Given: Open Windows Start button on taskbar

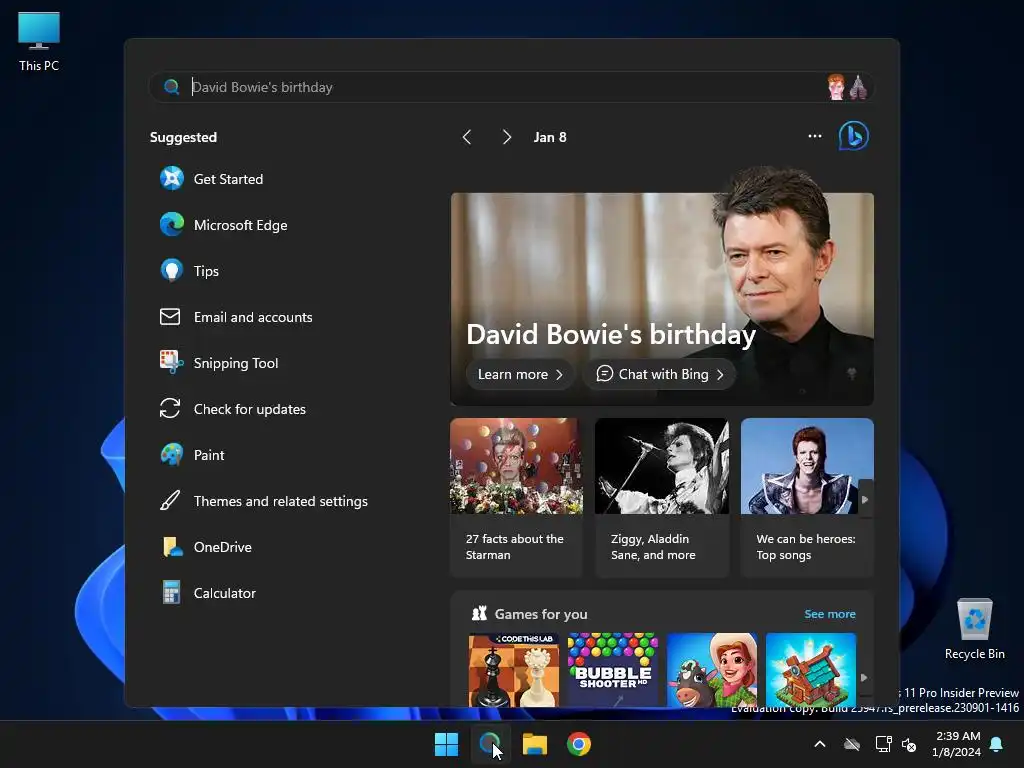Looking at the screenshot, I should (x=447, y=744).
